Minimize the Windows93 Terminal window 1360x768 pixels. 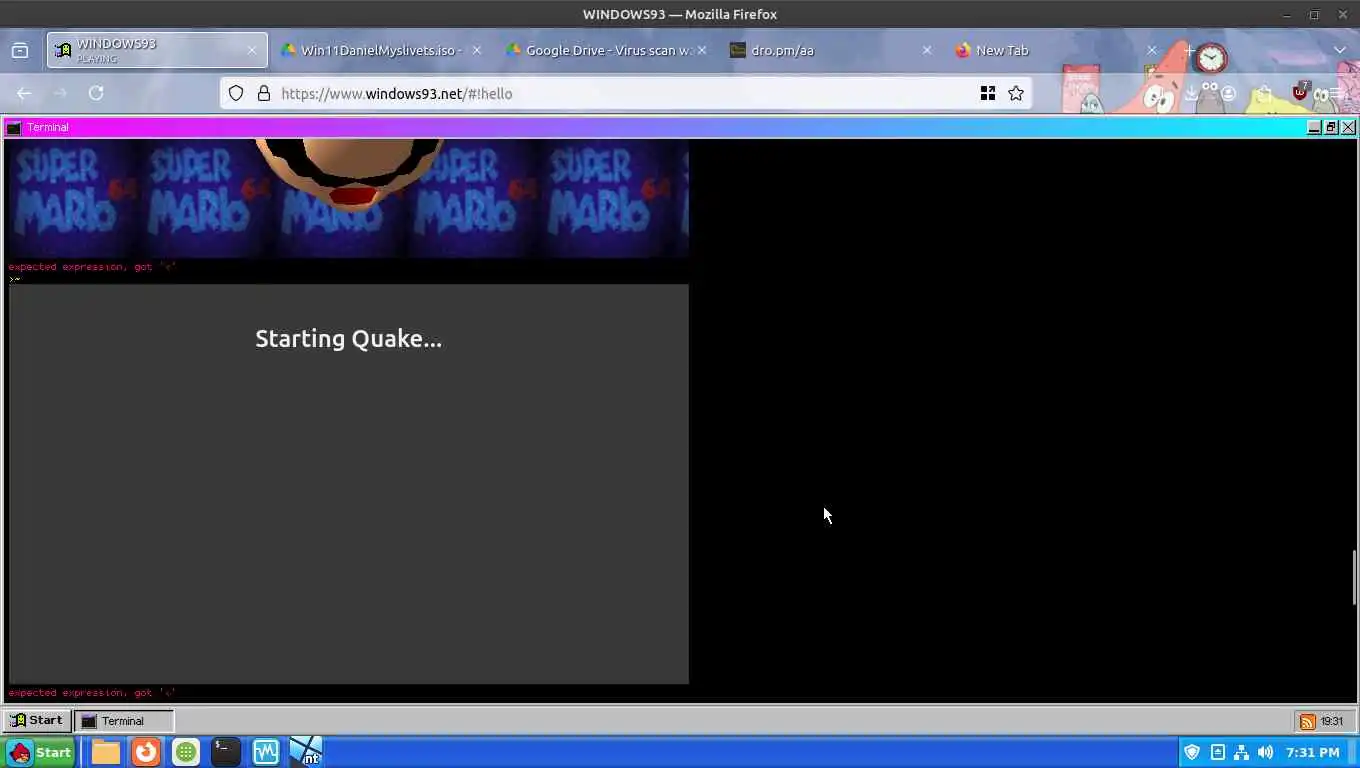point(1314,127)
